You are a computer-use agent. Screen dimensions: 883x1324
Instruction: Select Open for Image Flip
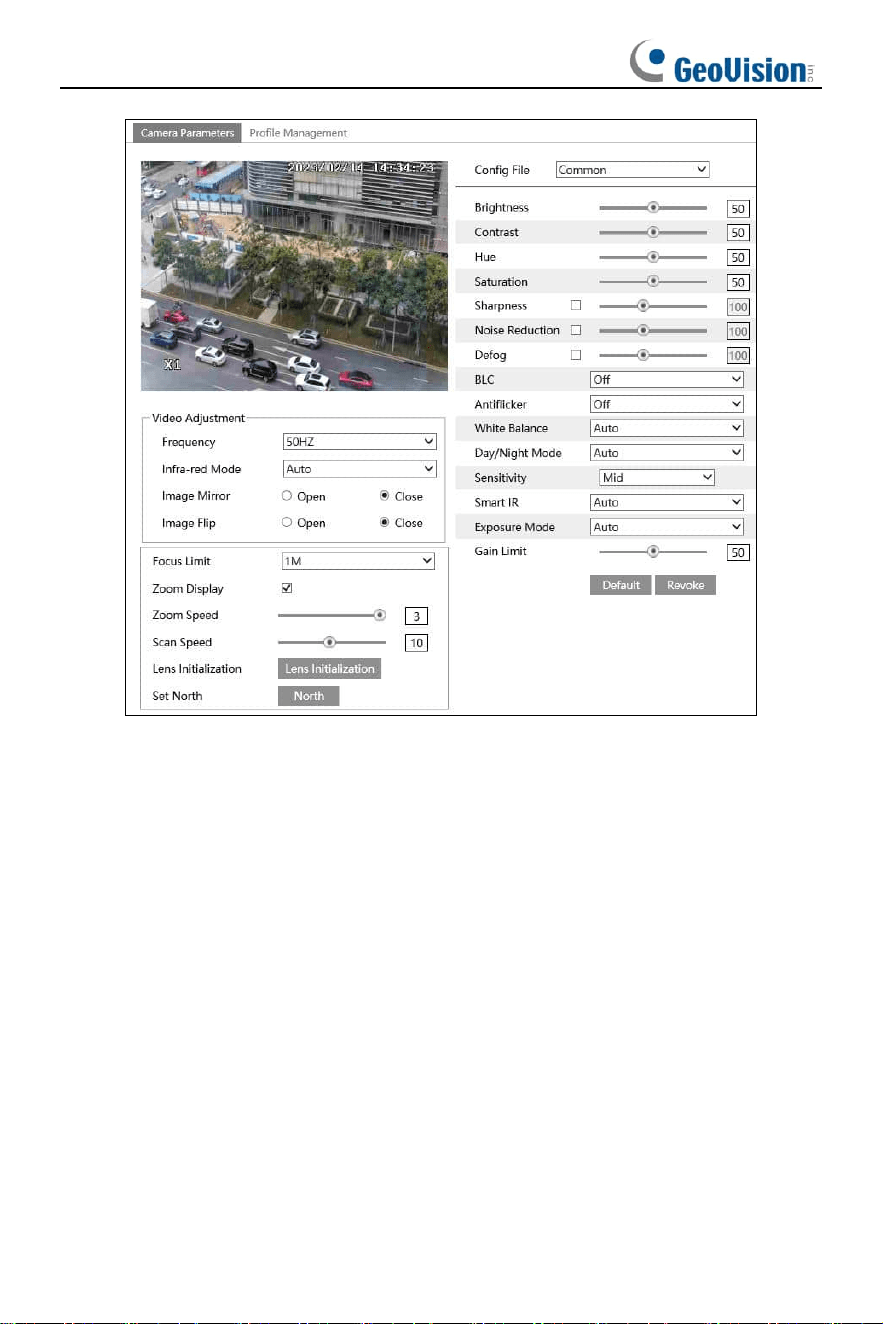tap(288, 522)
